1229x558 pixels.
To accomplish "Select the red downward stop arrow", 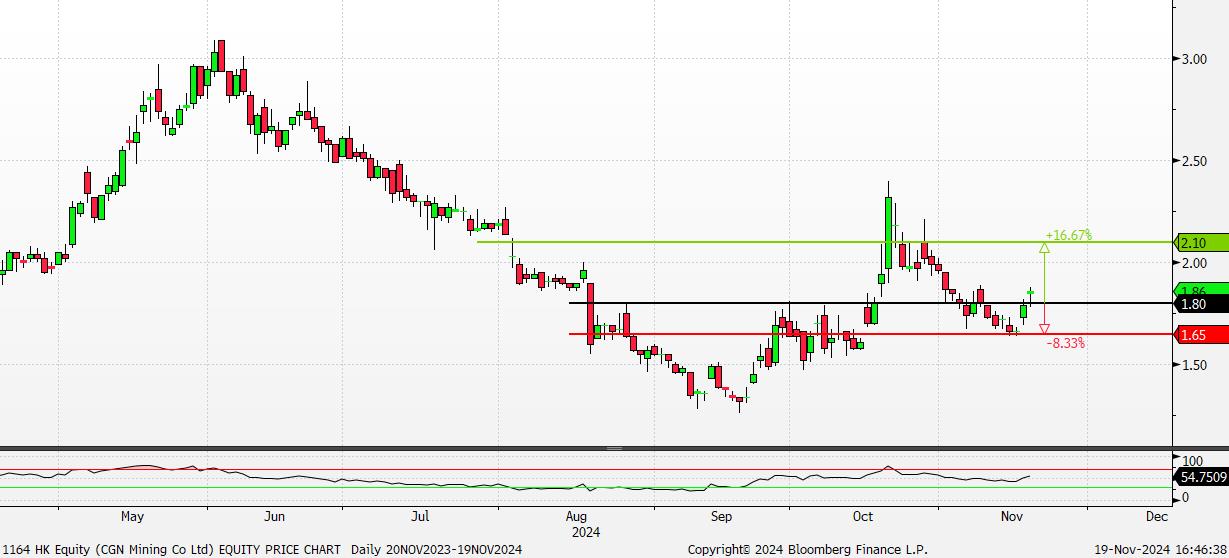I will (x=1045, y=328).
